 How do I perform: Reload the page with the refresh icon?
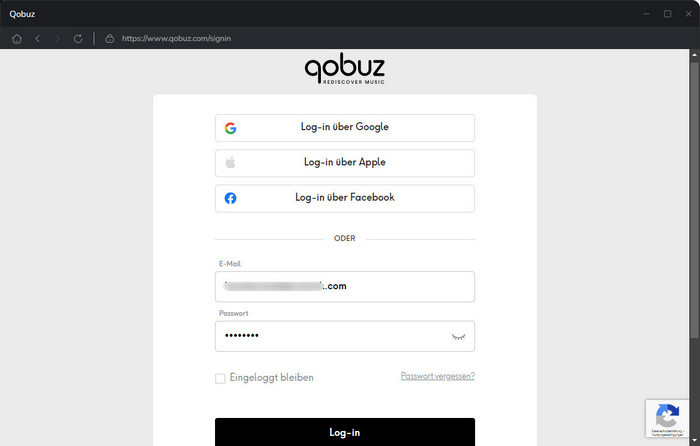pyautogui.click(x=78, y=39)
